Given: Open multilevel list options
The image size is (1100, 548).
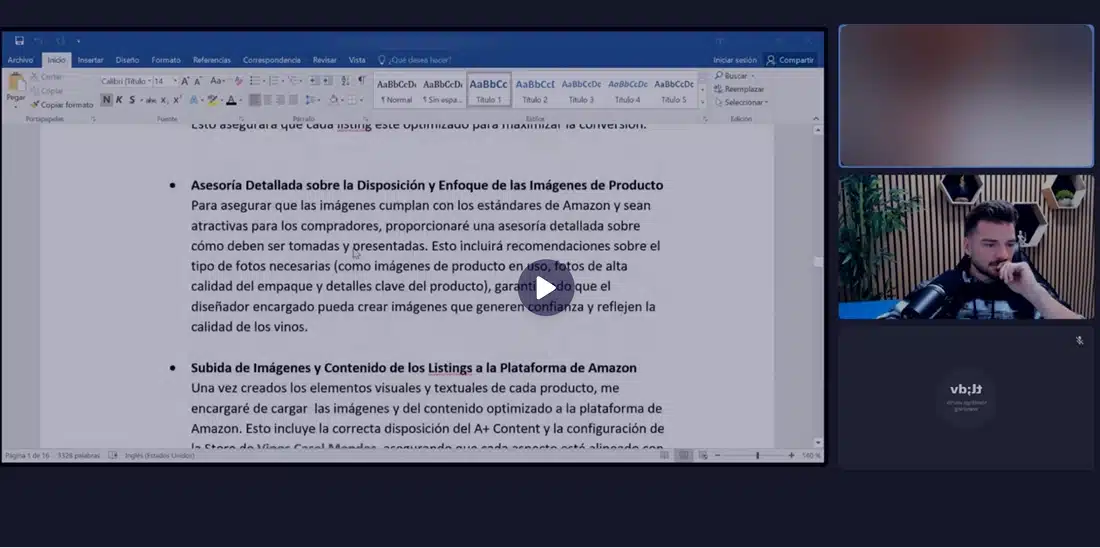Looking at the screenshot, I should click(x=294, y=81).
